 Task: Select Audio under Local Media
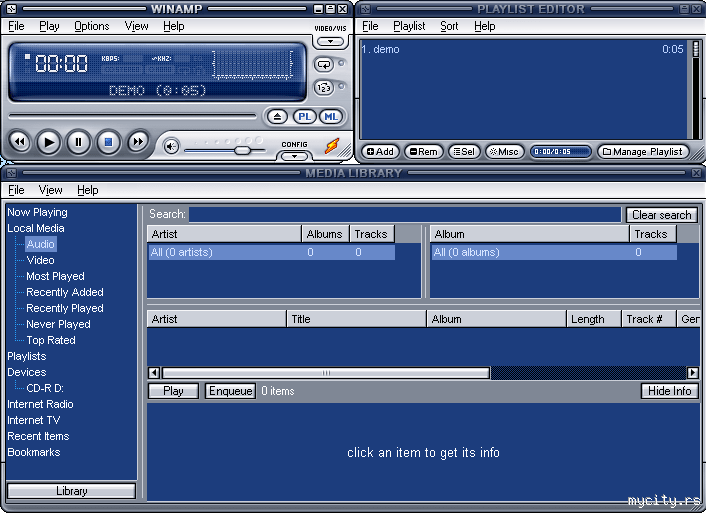tap(41, 244)
